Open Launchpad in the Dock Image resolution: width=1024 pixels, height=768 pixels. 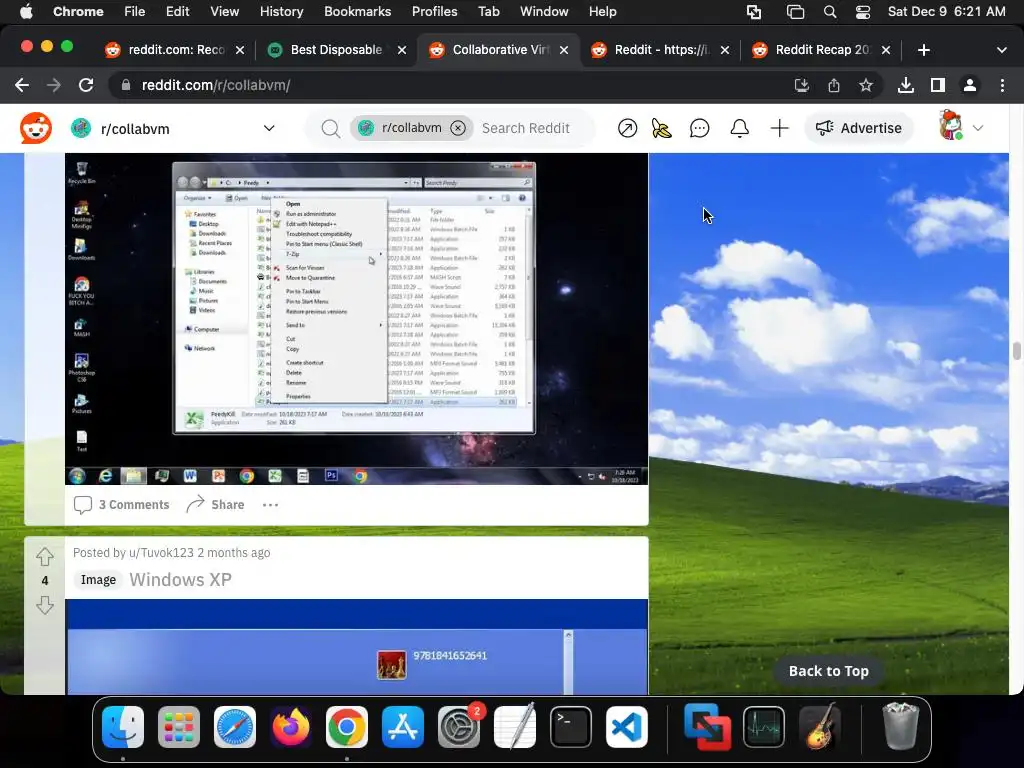tap(179, 727)
